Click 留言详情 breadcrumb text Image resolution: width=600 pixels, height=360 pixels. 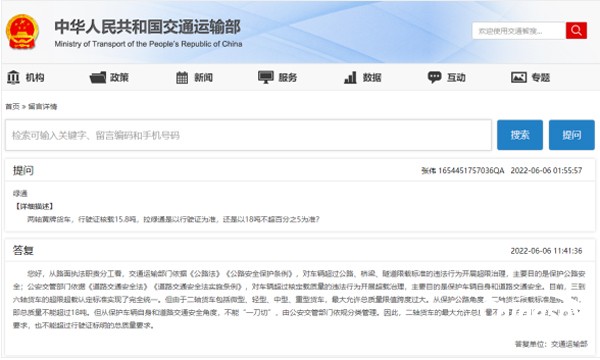tap(42, 106)
